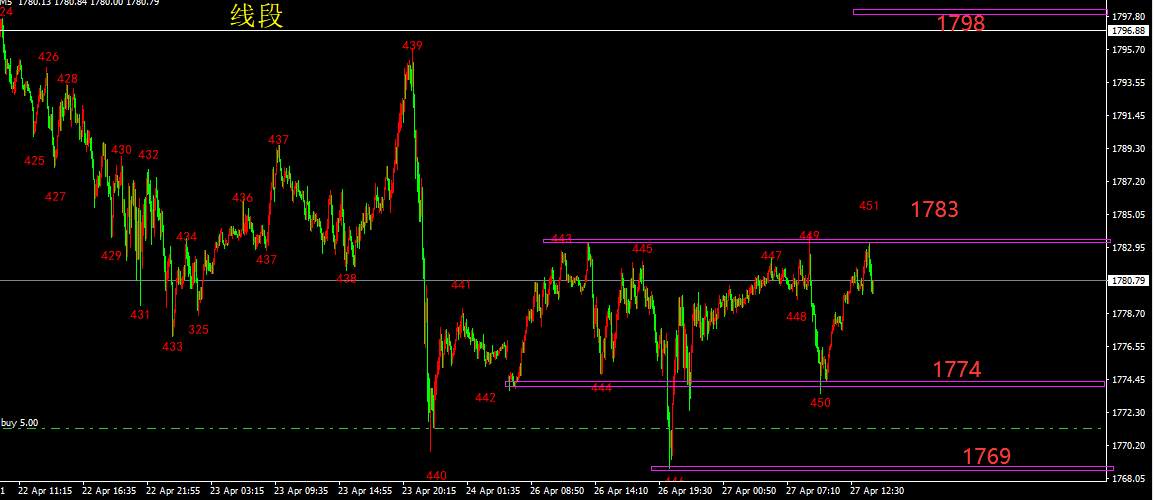Select segment label 441
1154x500 pixels.
click(x=461, y=285)
